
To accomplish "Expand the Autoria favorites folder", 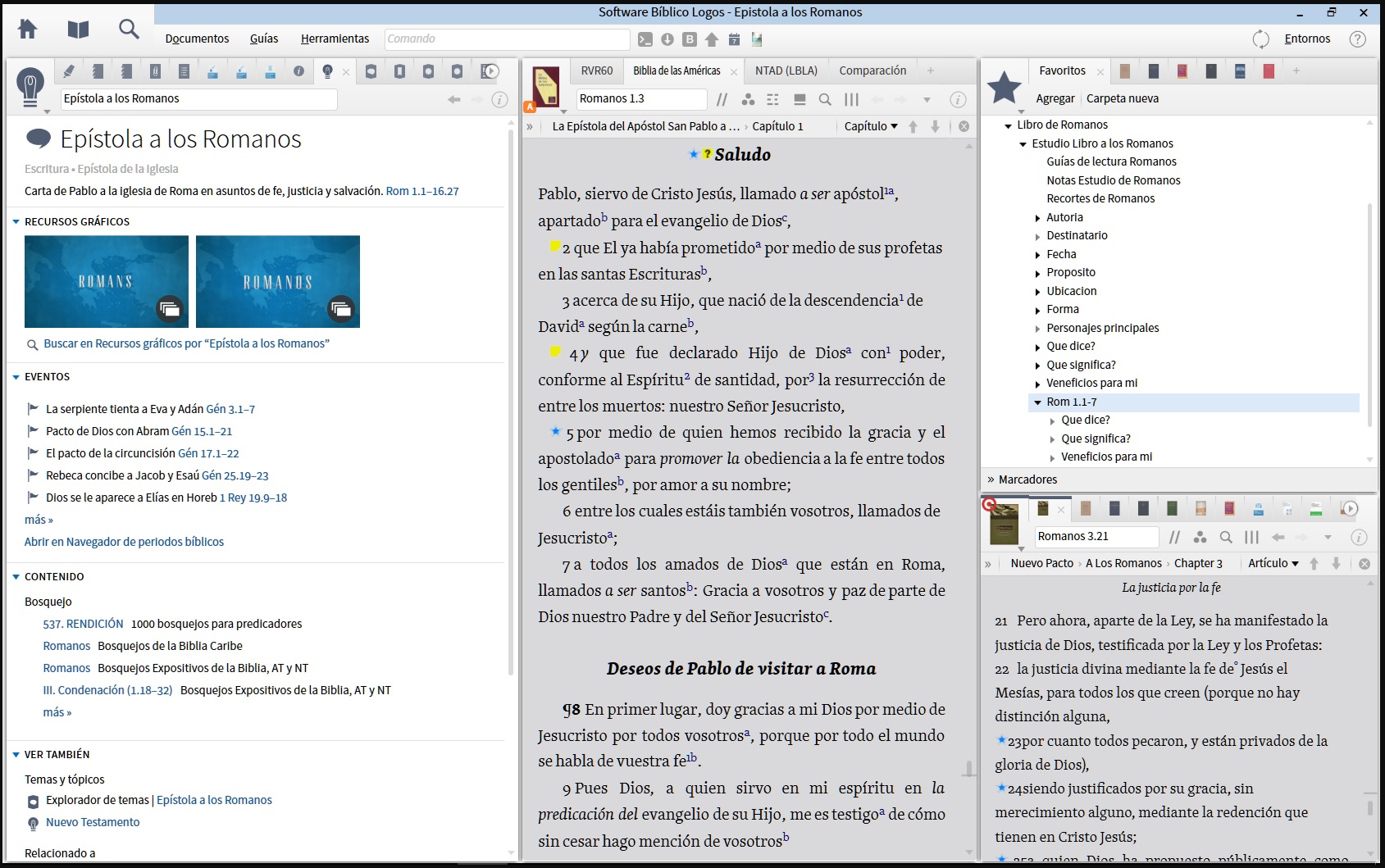I will point(1037,218).
